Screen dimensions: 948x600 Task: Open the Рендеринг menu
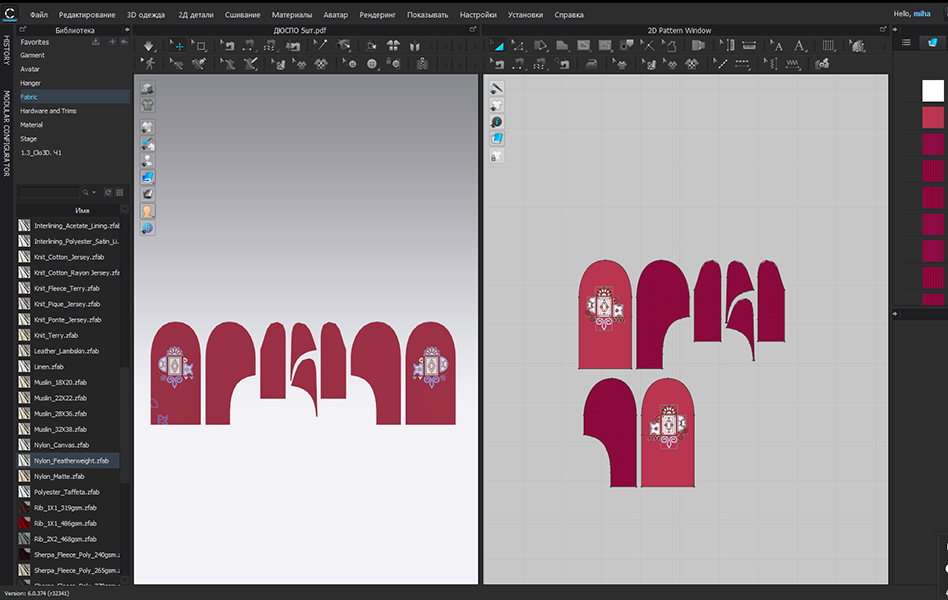tap(377, 15)
